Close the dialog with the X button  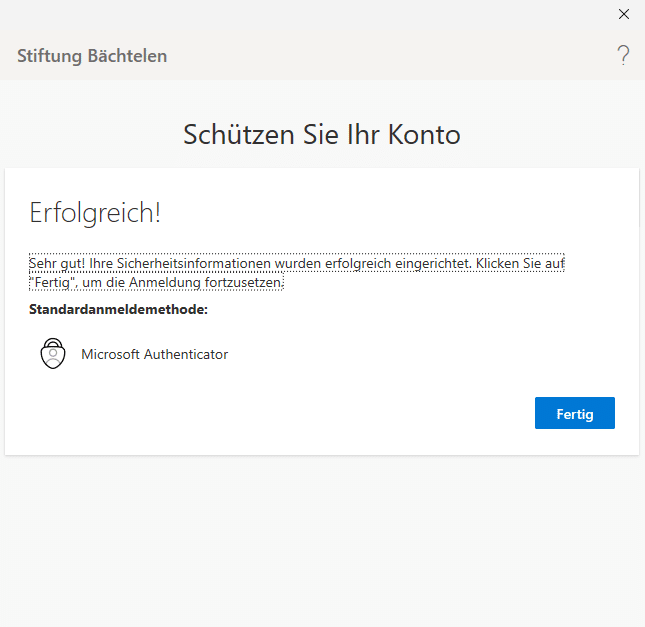tap(624, 14)
